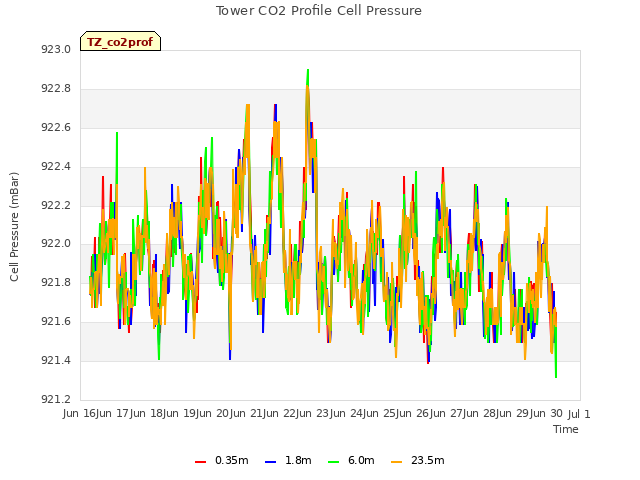Click the 27Jun x-axis tick label
This screenshot has width=640, height=480.
(x=464, y=413)
